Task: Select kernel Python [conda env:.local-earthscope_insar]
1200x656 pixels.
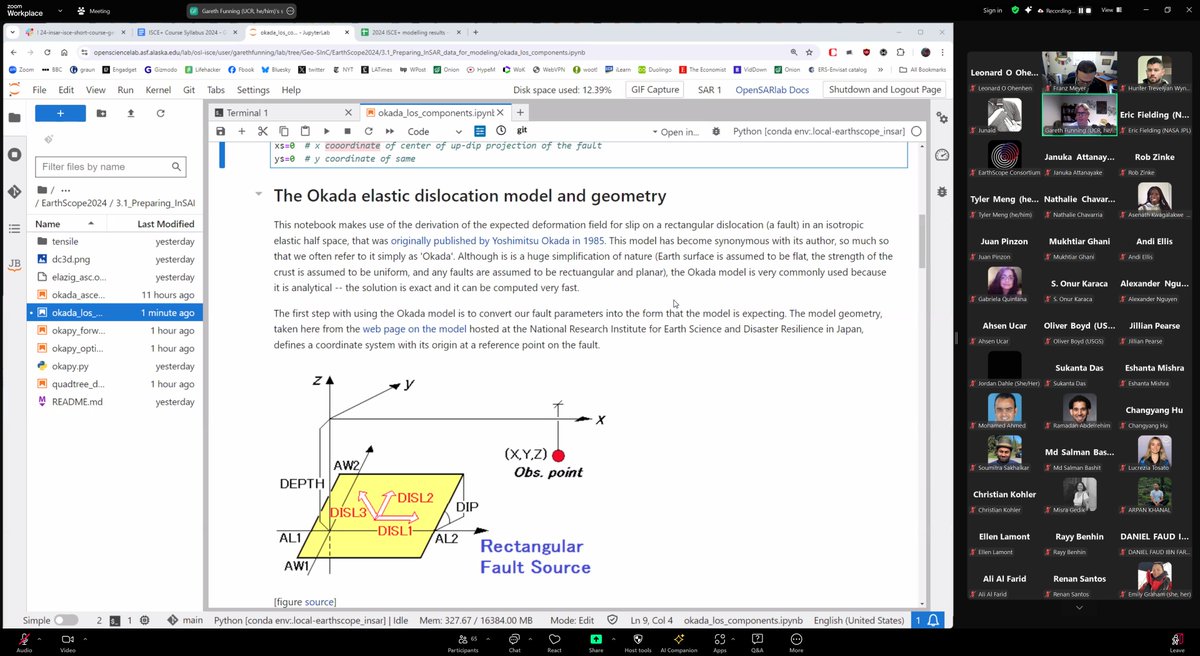Action: [x=820, y=131]
